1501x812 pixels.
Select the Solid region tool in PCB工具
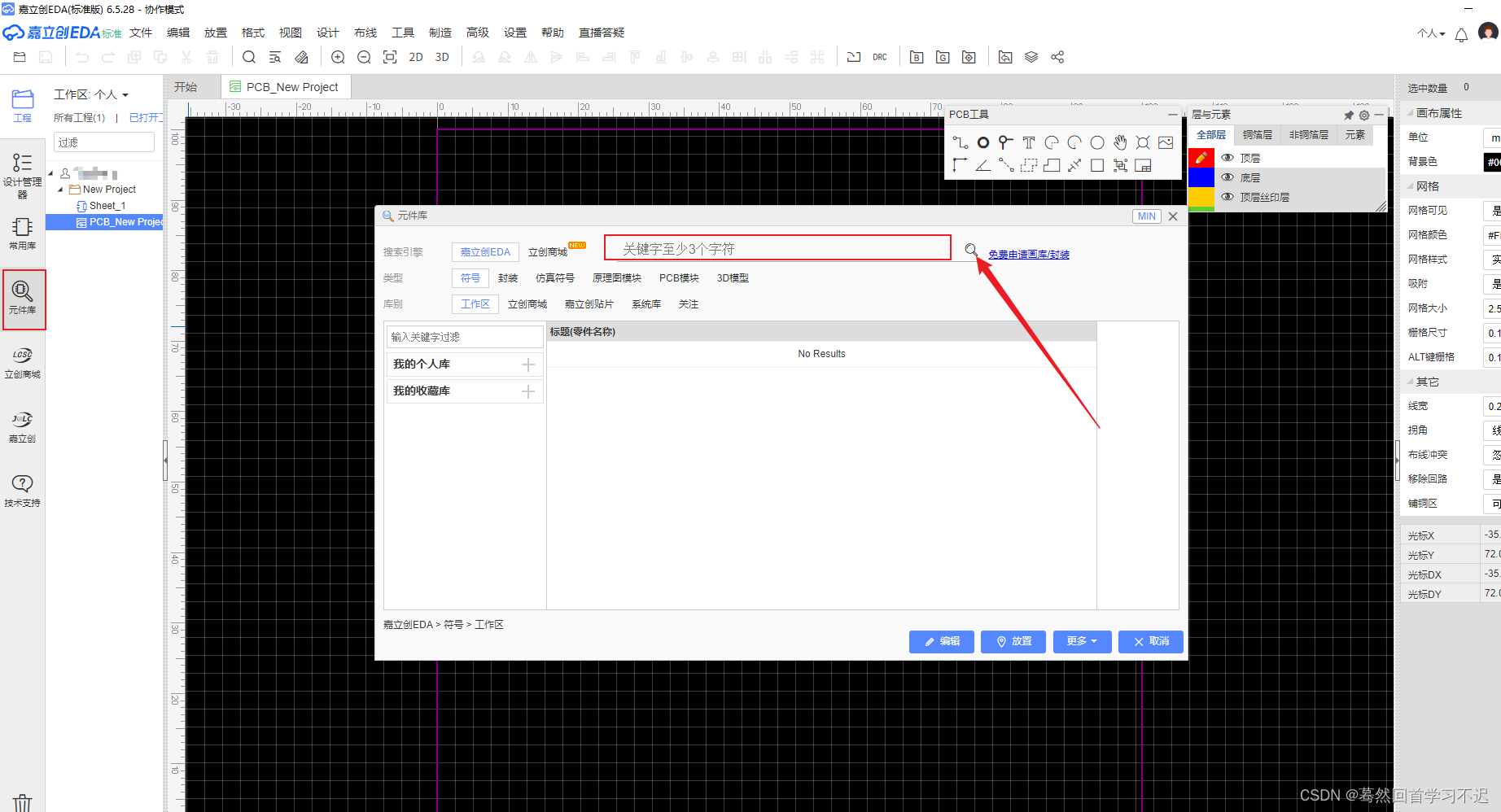pyautogui.click(x=1052, y=165)
